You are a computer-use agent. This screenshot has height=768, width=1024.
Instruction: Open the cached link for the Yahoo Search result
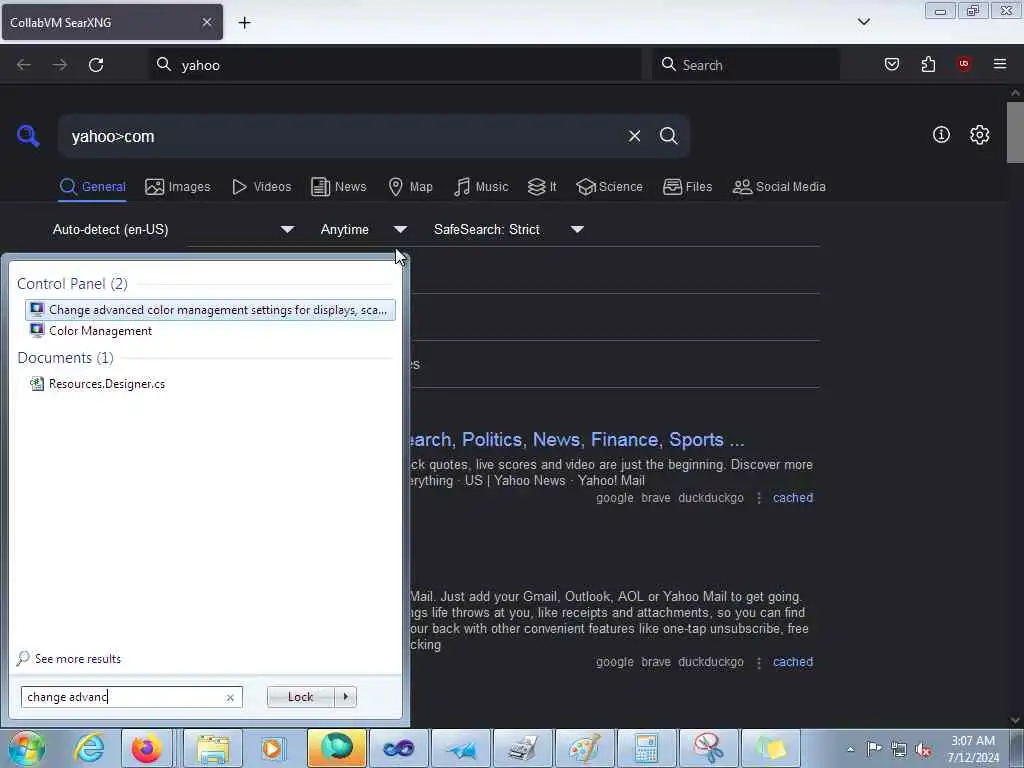click(793, 498)
